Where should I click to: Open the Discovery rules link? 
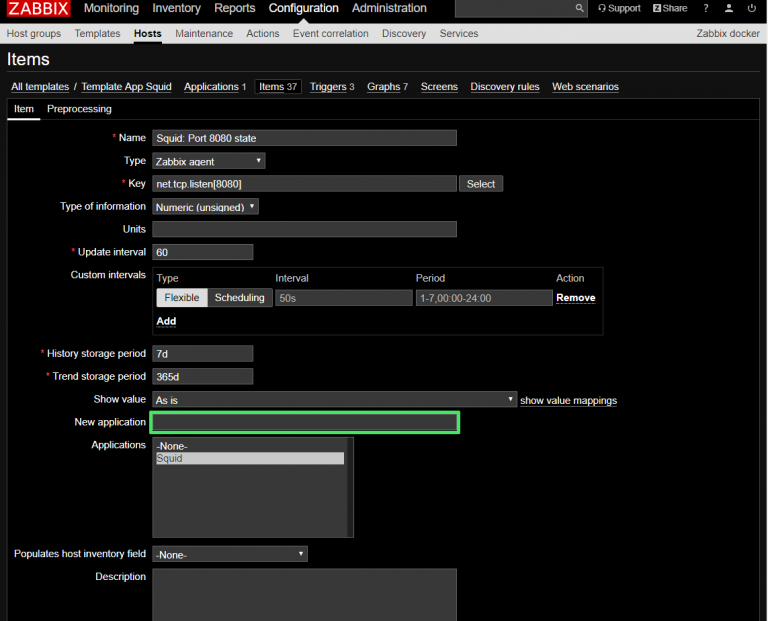[x=504, y=87]
